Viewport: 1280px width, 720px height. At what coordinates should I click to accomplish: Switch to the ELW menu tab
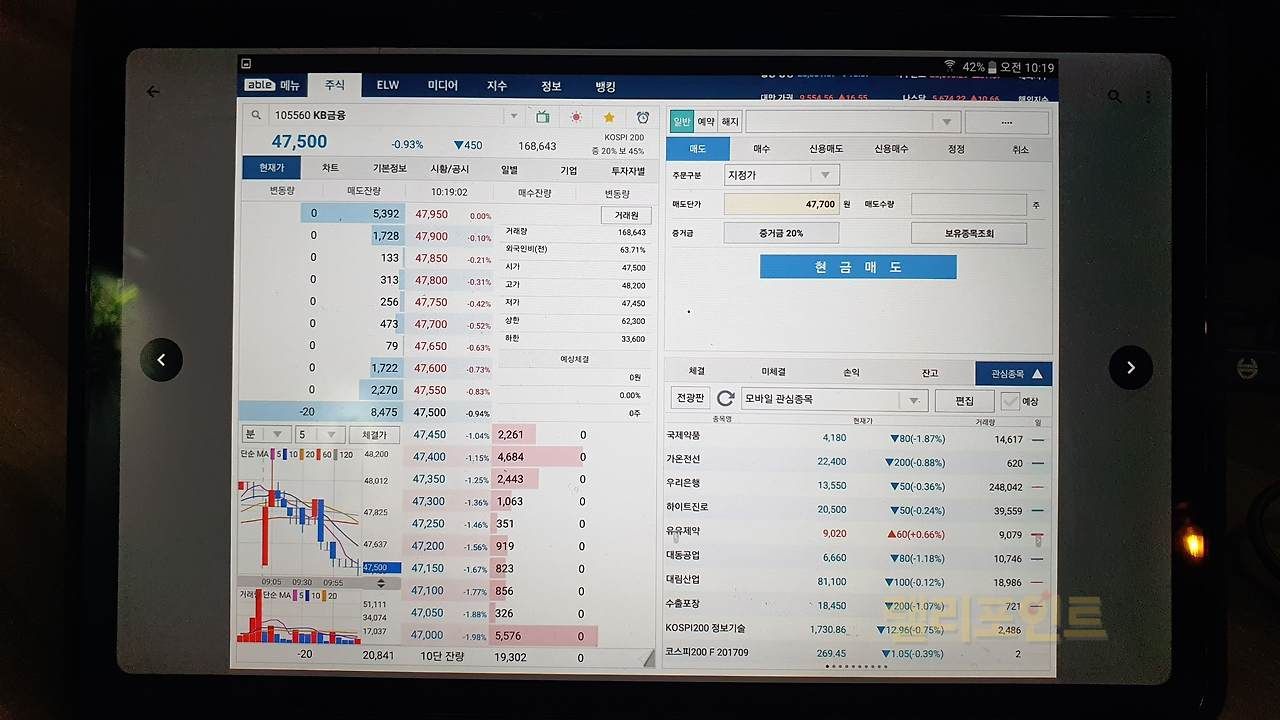point(388,86)
